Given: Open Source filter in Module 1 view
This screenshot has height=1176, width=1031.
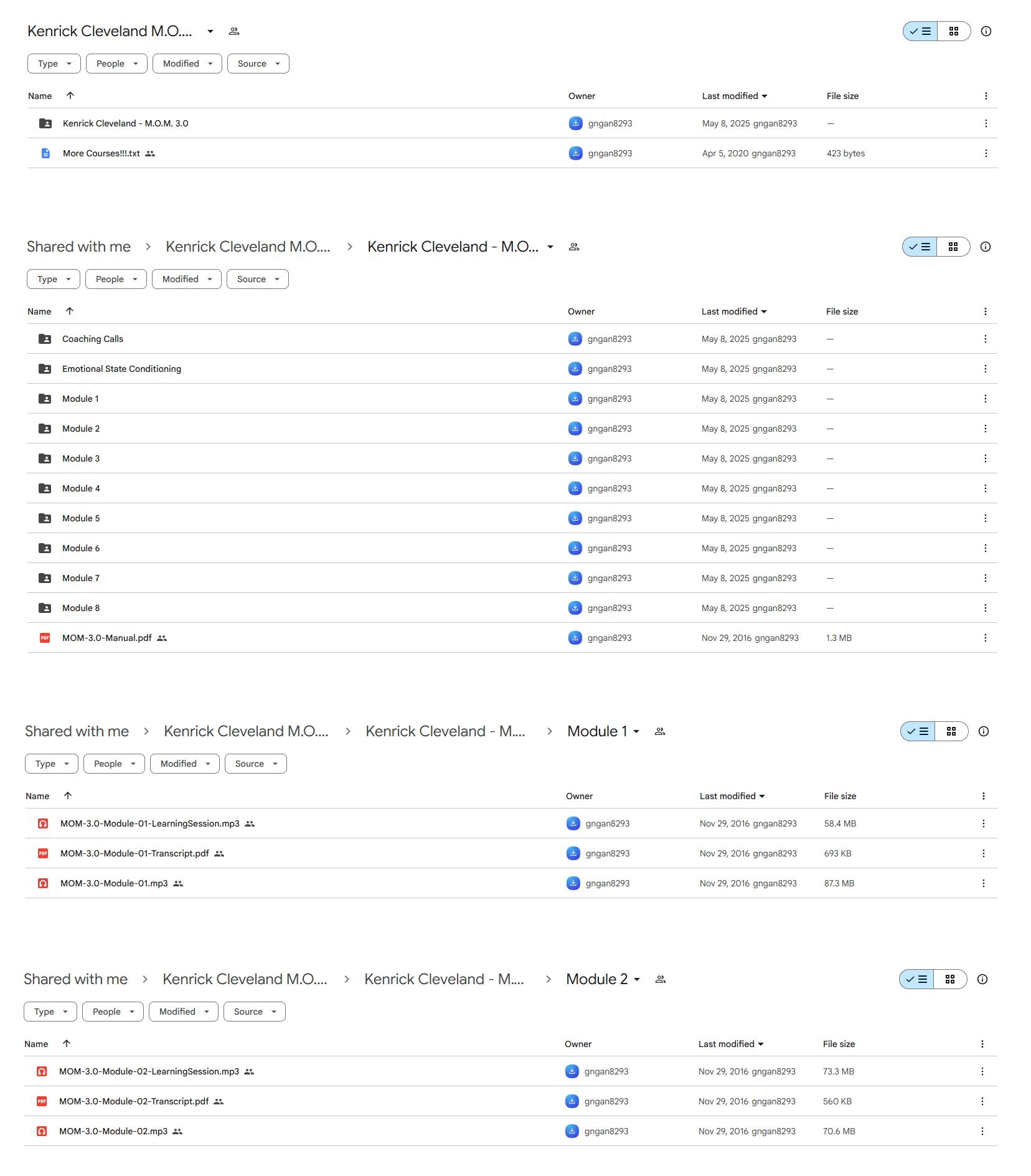Looking at the screenshot, I should point(255,764).
